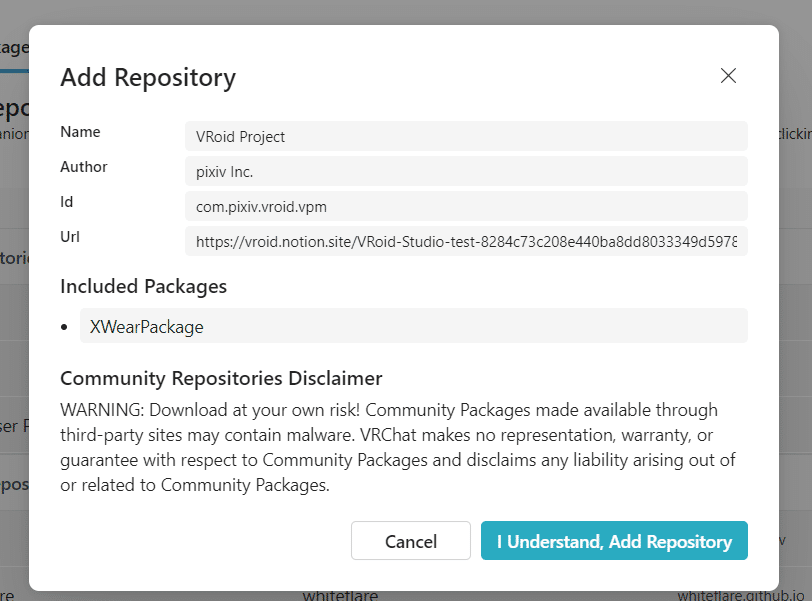Click the Cancel button
The width and height of the screenshot is (812, 601).
click(x=411, y=540)
